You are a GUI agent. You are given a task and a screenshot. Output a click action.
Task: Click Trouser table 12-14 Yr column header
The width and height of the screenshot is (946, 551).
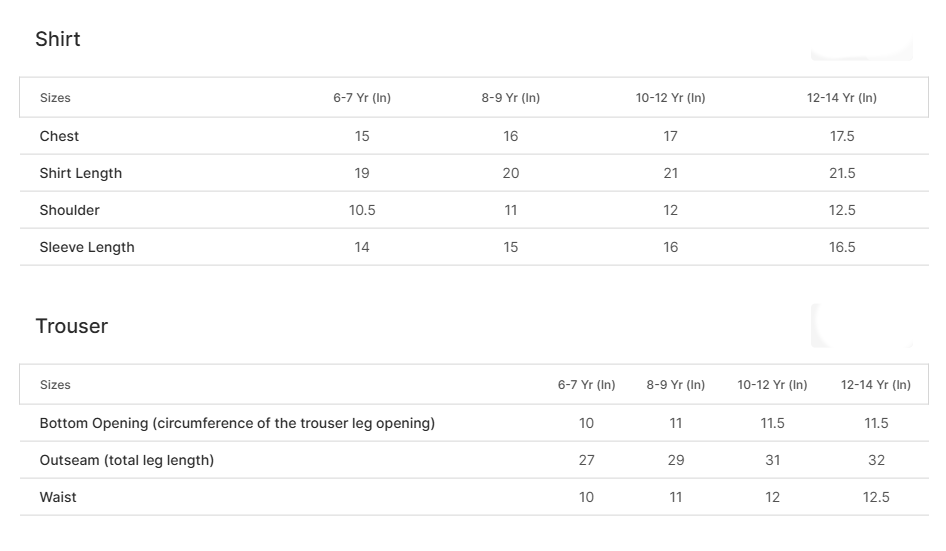pyautogui.click(x=876, y=385)
